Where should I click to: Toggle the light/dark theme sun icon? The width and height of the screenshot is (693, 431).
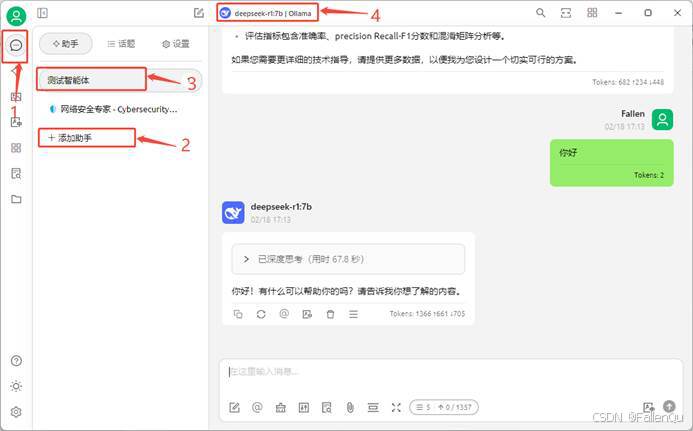click(16, 386)
